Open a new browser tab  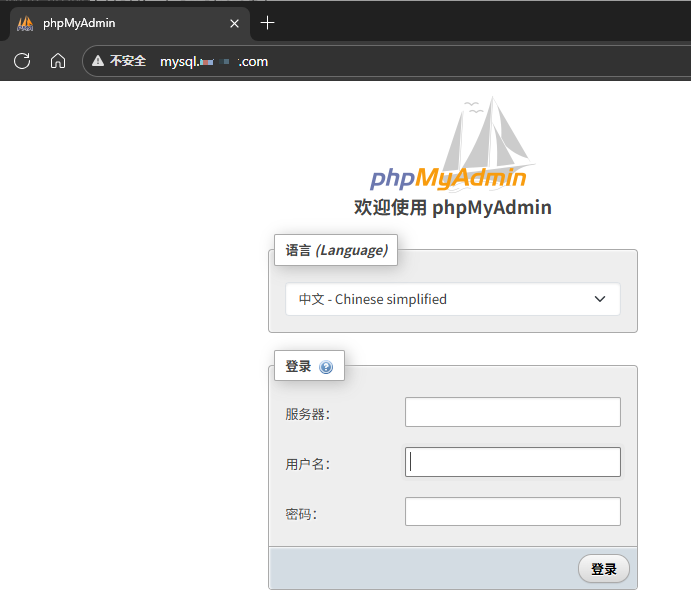(267, 23)
